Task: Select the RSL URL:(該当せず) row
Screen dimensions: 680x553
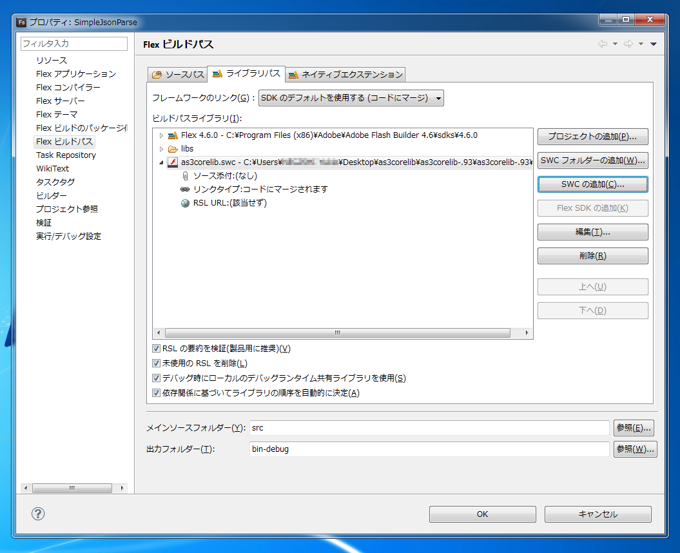Action: pos(230,203)
